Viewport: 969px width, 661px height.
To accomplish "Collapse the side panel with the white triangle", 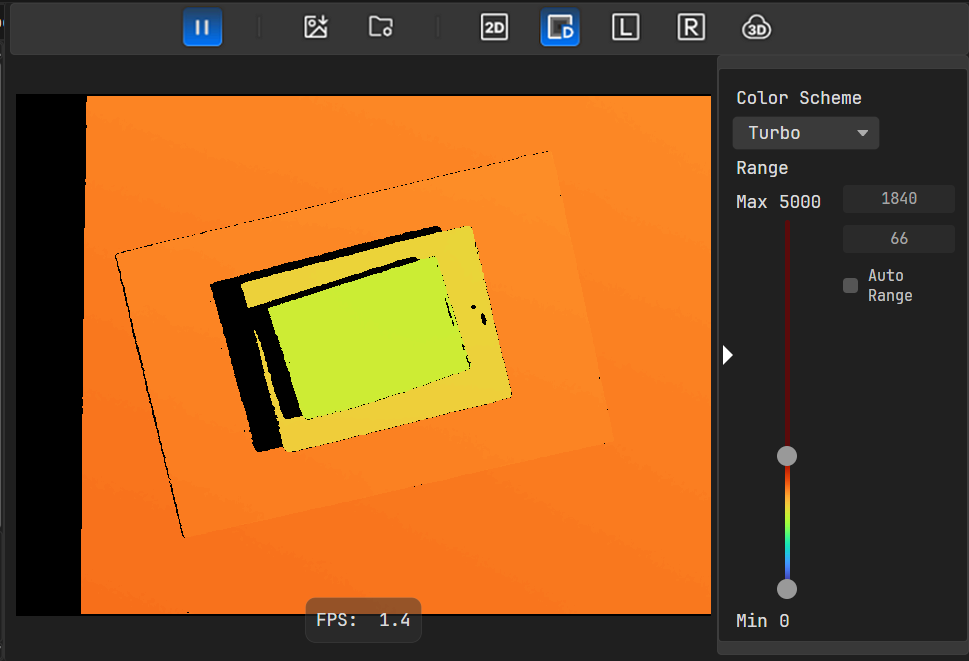I will 728,355.
